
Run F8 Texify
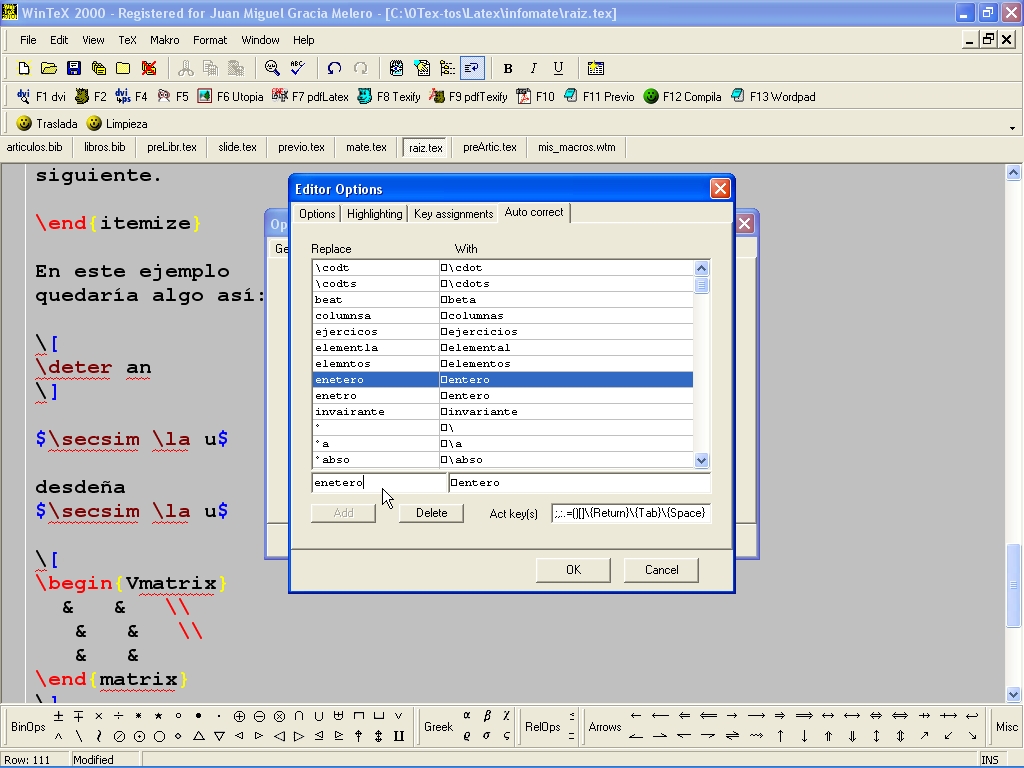[389, 97]
